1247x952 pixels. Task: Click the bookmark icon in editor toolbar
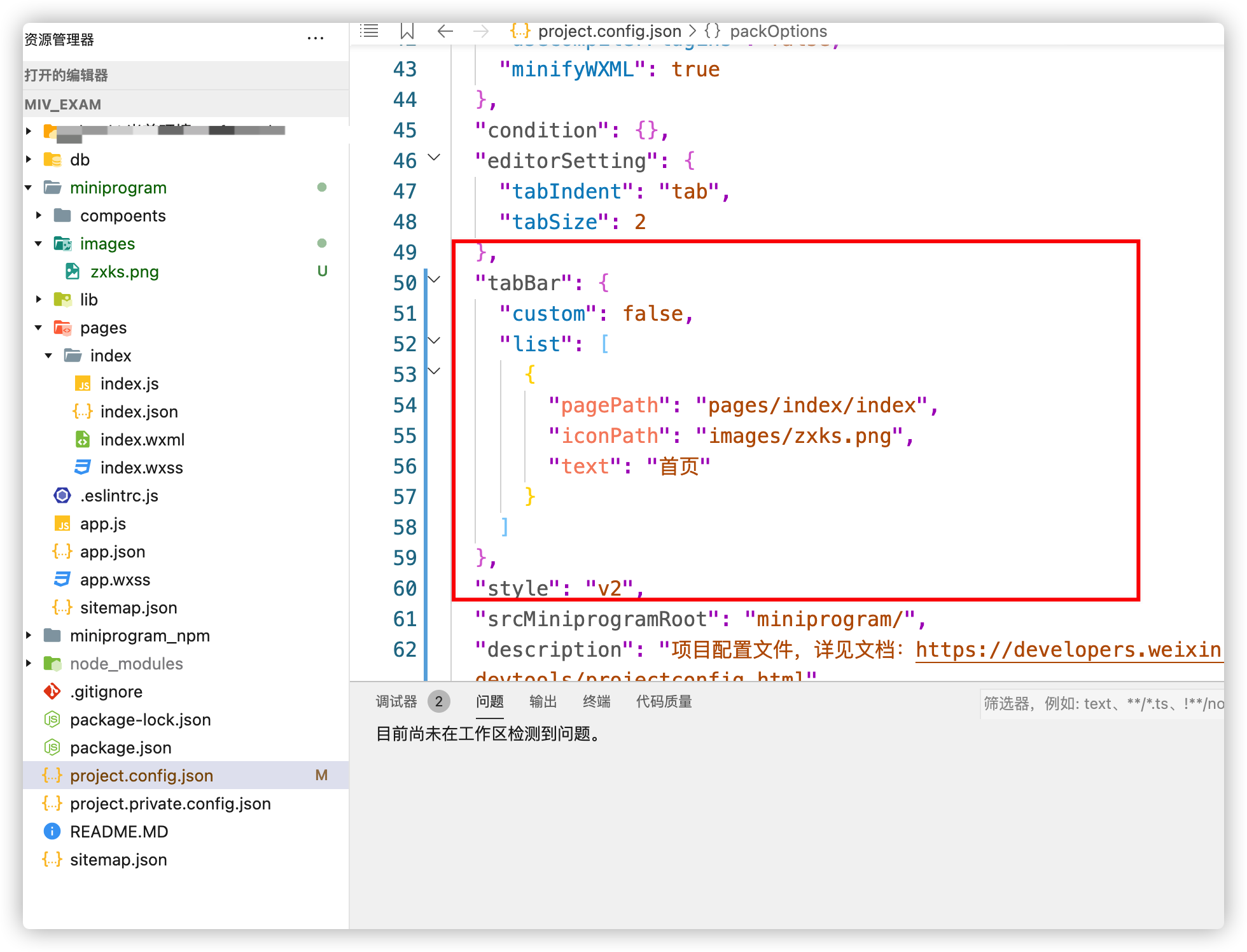(407, 31)
